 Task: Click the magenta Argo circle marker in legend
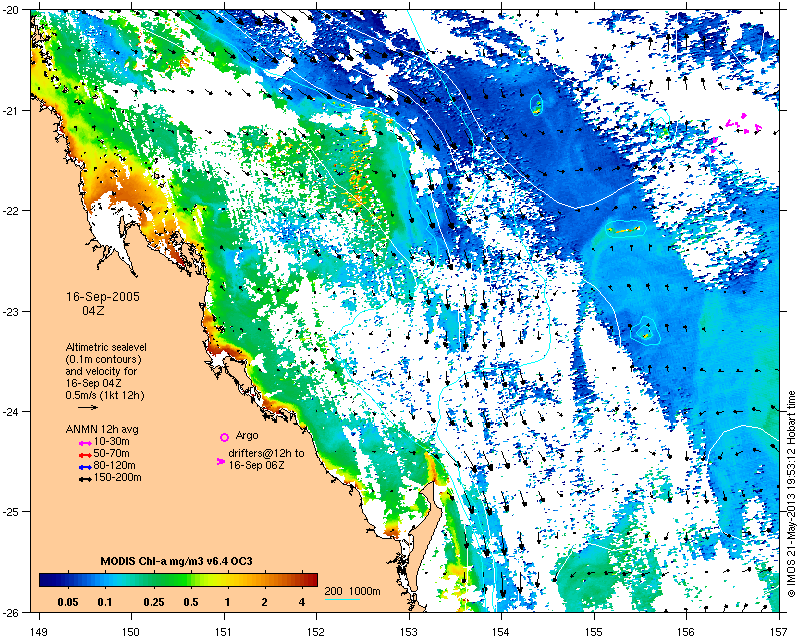224,437
